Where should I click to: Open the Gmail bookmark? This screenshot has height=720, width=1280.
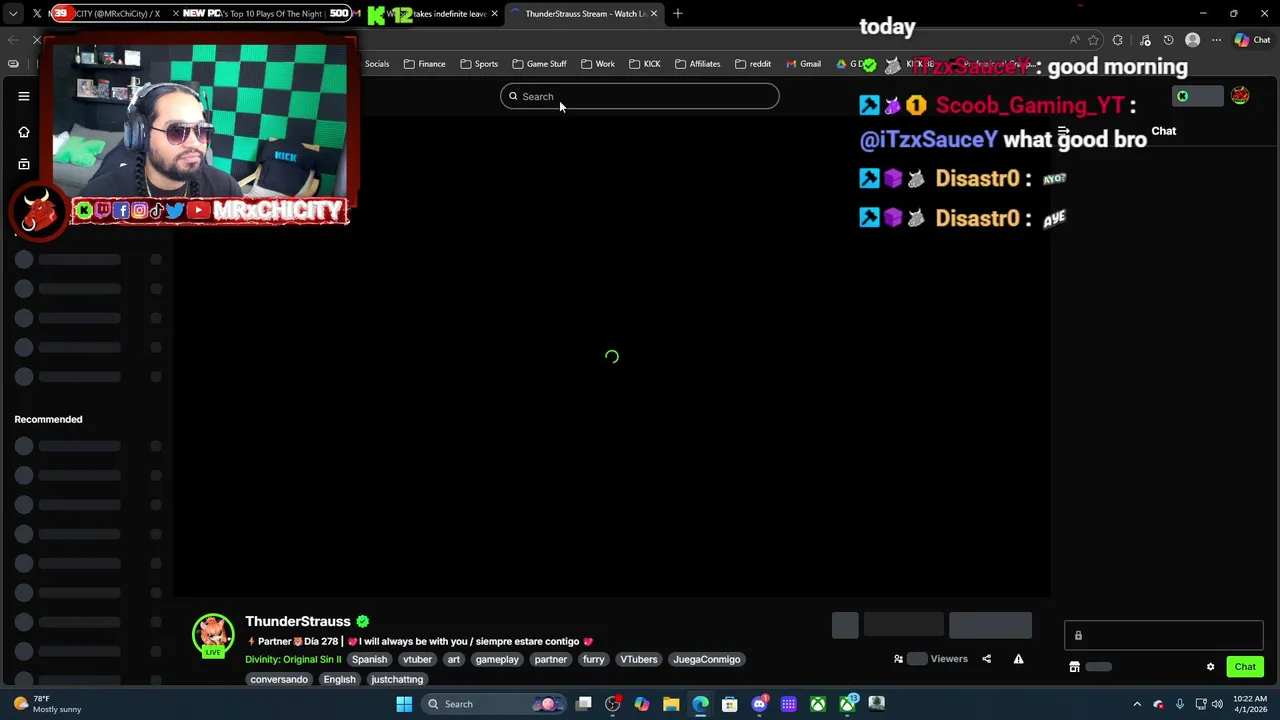click(x=803, y=64)
